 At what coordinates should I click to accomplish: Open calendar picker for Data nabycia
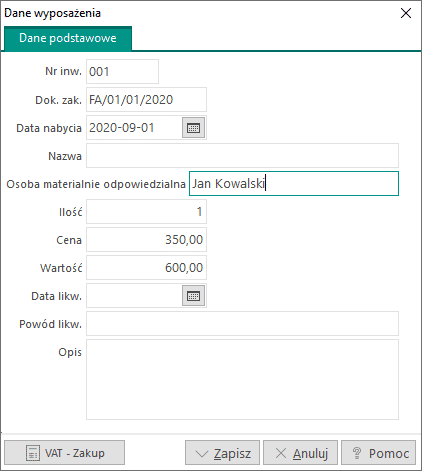193,128
